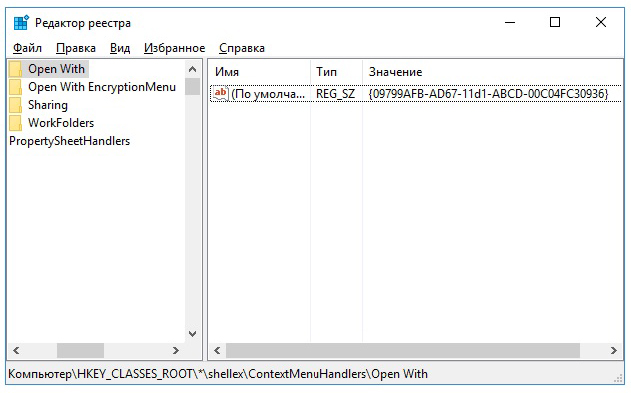This screenshot has width=631, height=393.
Task: Select the WorkFolders key in tree
Action: point(61,123)
